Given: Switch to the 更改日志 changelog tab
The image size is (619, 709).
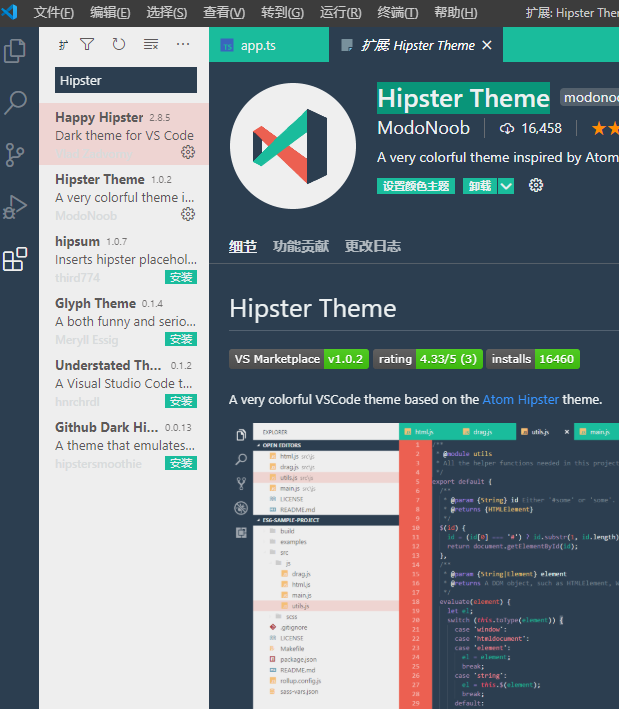Looking at the screenshot, I should tap(373, 247).
